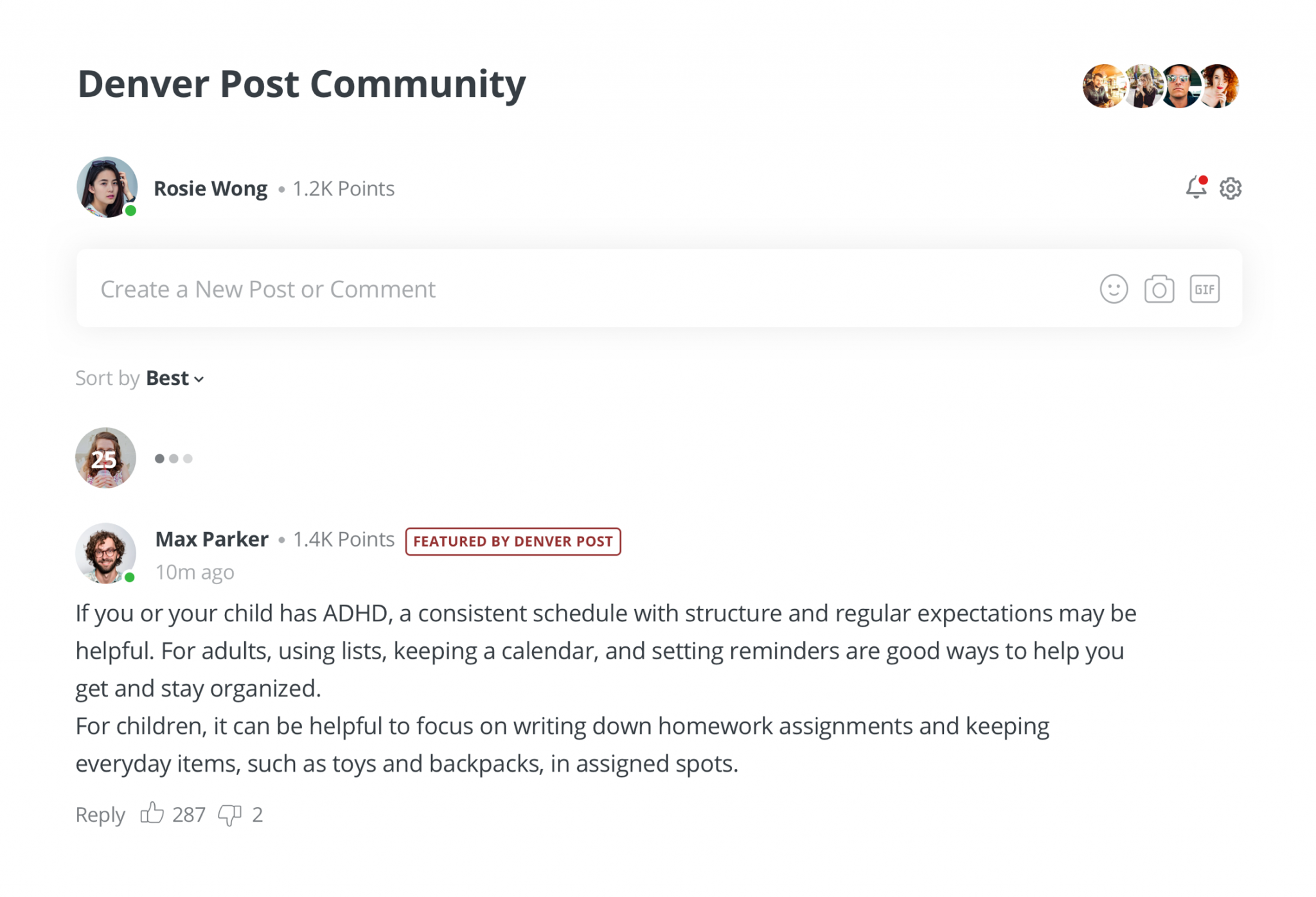Show the 25 new comments avatar
Viewport: 1316px width, 897px height.
pos(105,458)
